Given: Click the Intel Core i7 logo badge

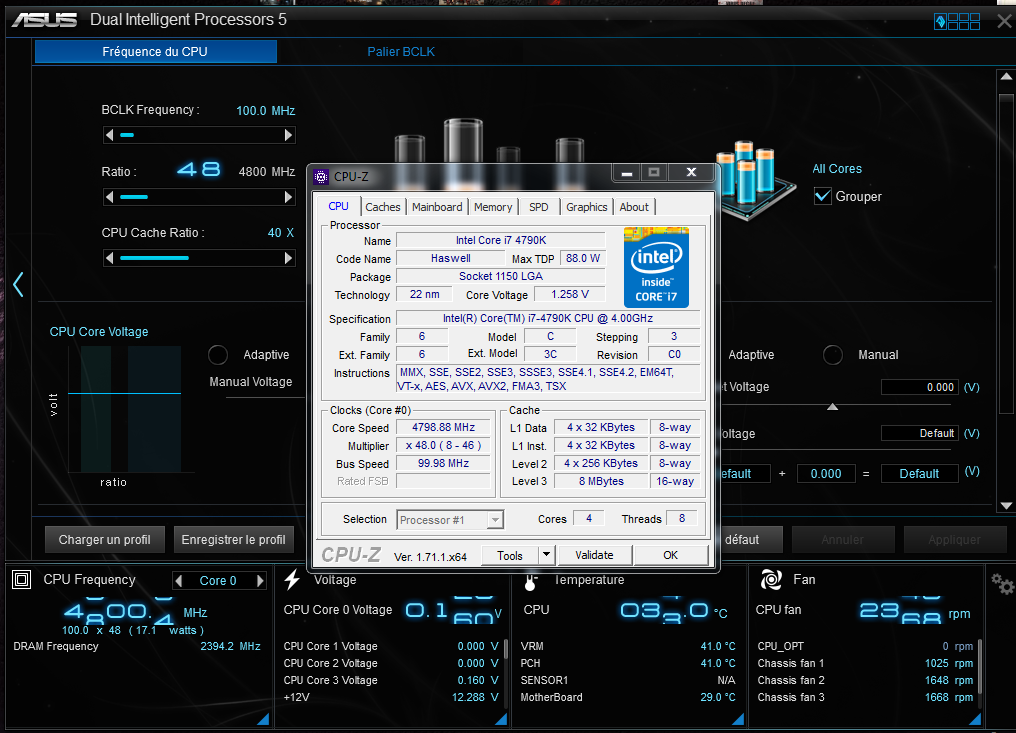Looking at the screenshot, I should coord(656,267).
